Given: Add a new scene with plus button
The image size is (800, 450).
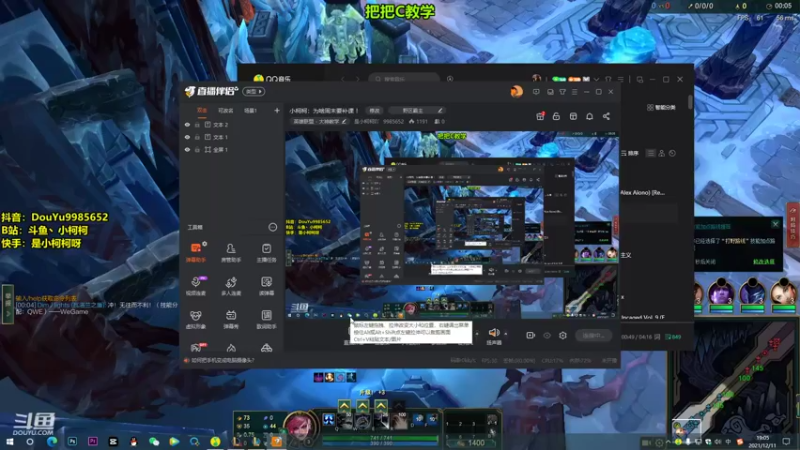Looking at the screenshot, I should 277,110.
